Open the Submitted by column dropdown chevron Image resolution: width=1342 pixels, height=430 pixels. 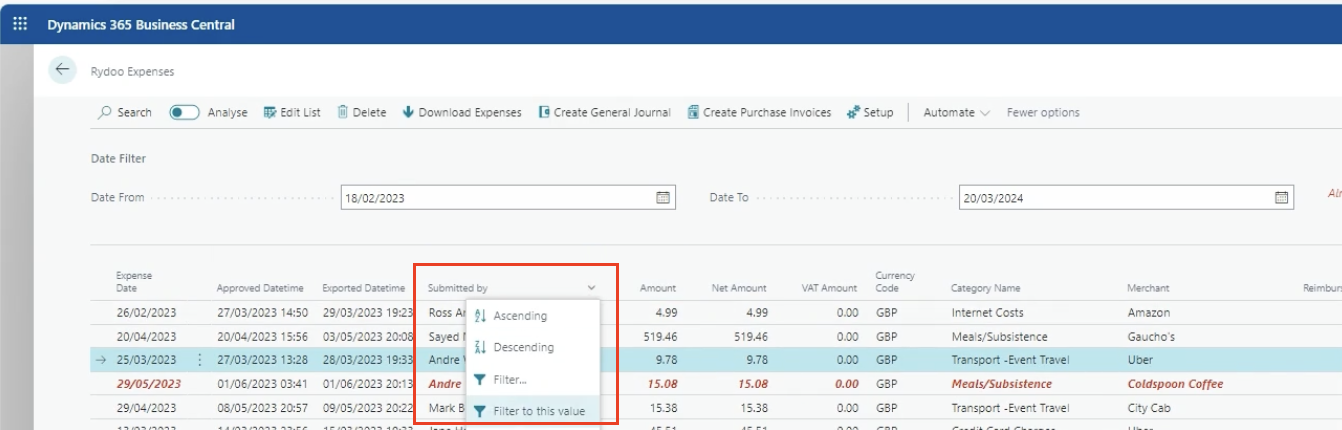pos(592,288)
